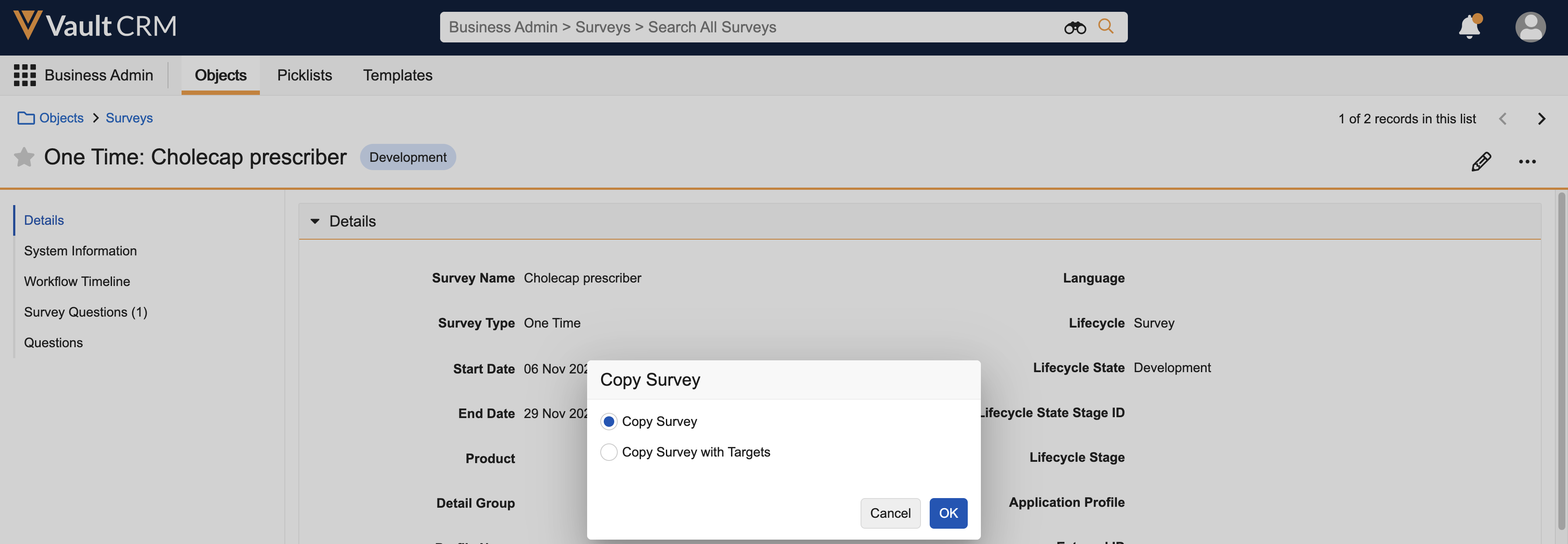This screenshot has height=544, width=1568.
Task: Click the pencil edit record icon
Action: pos(1480,161)
